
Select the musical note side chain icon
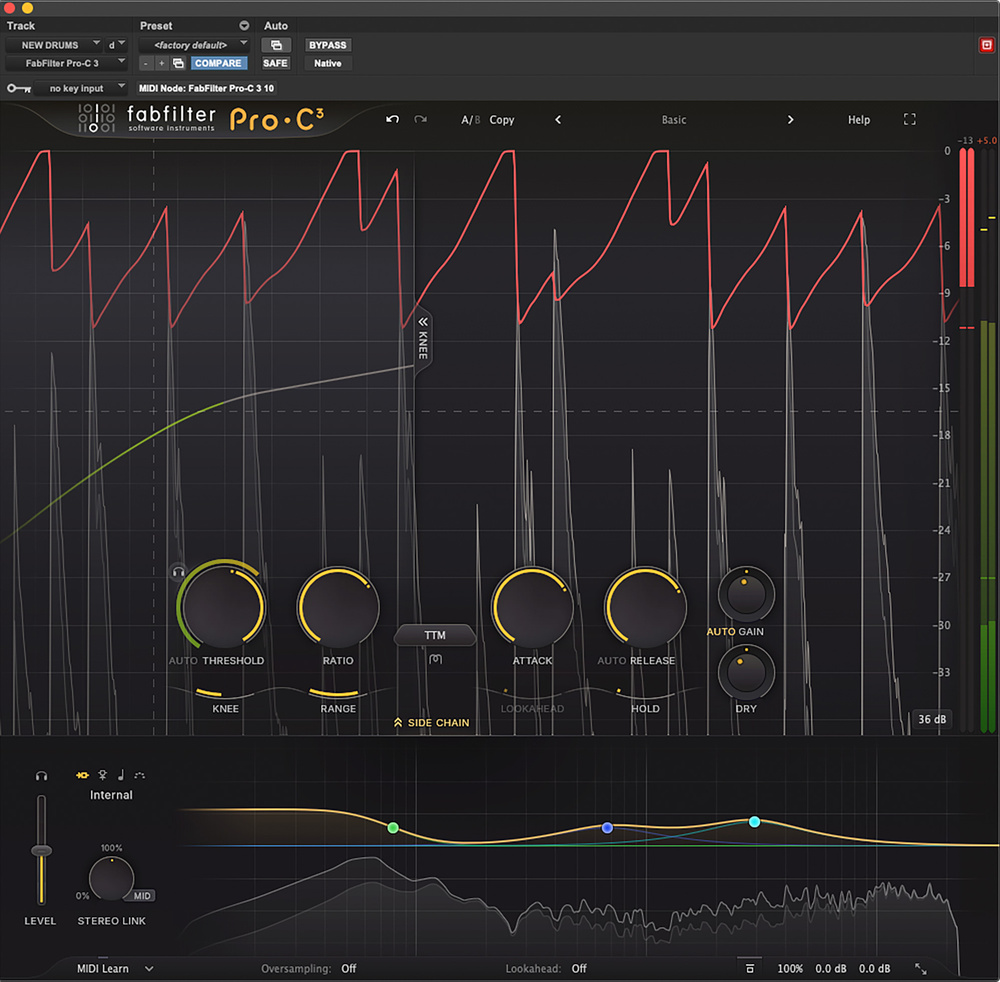point(121,775)
